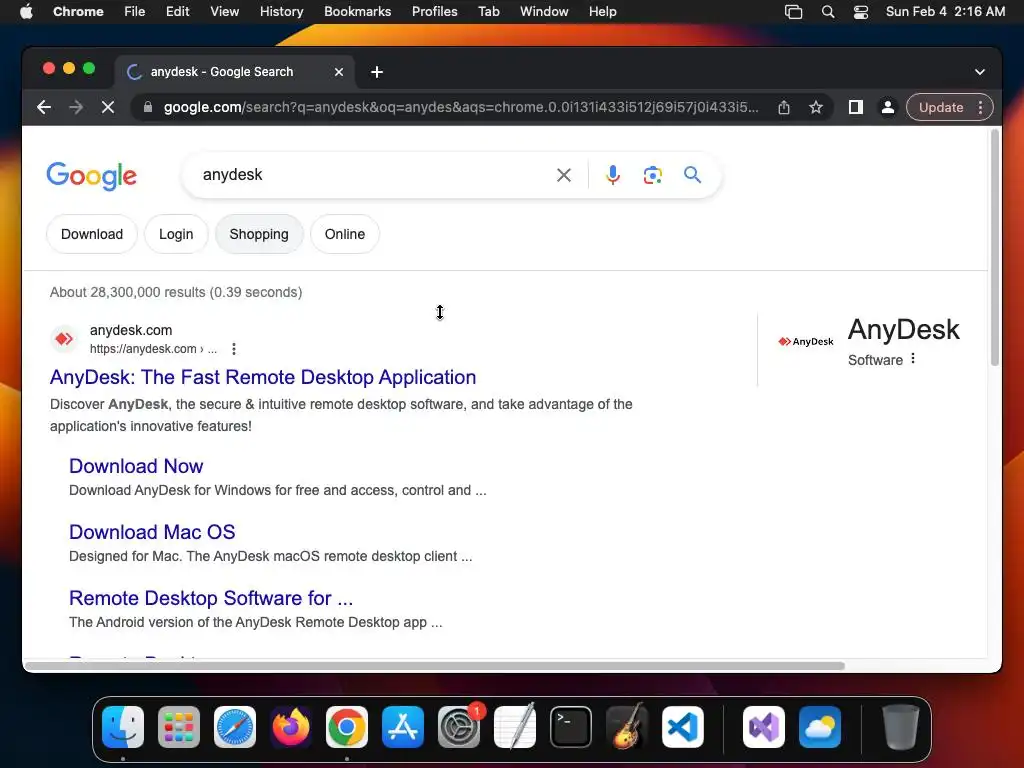Open the File menu
Image resolution: width=1024 pixels, height=768 pixels.
click(x=135, y=12)
